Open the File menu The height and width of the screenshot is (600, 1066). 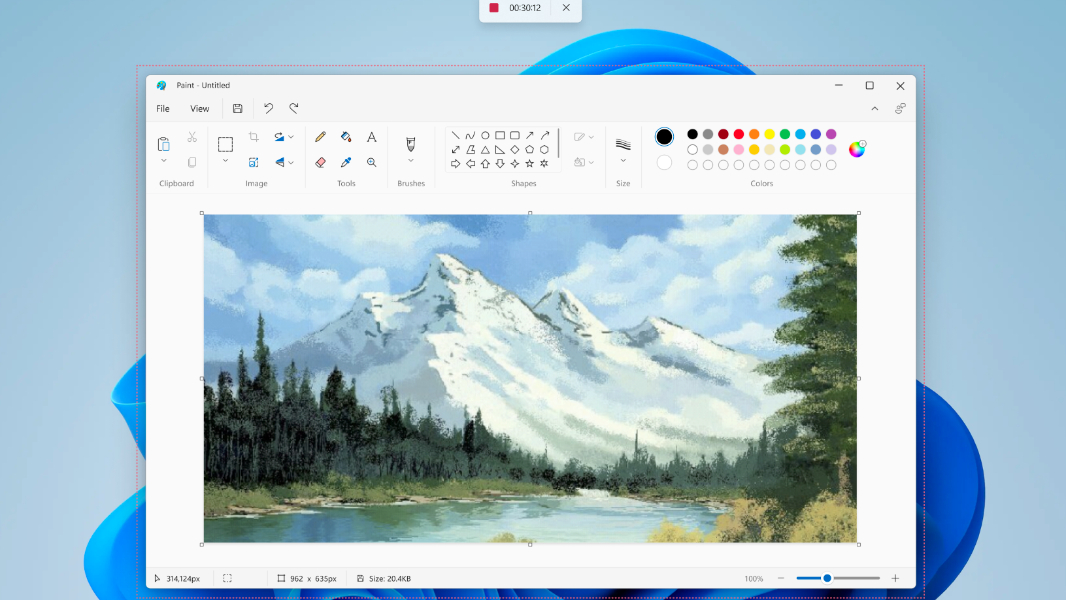163,109
